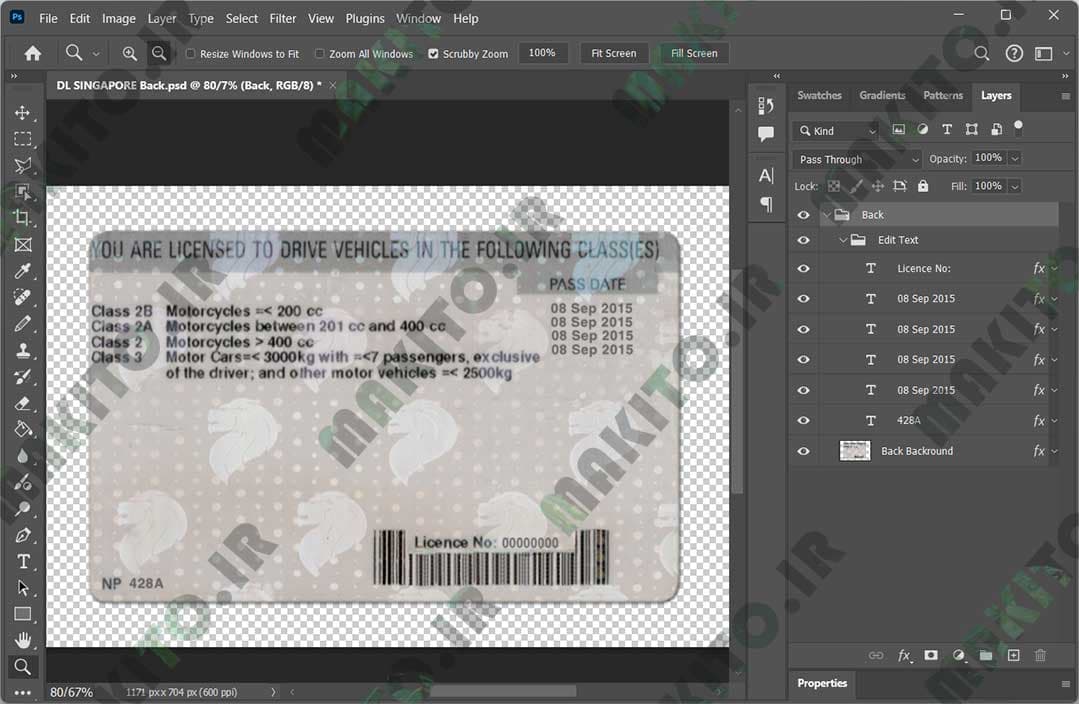The image size is (1079, 704).
Task: Switch to the Swatches tab
Action: pyautogui.click(x=819, y=96)
